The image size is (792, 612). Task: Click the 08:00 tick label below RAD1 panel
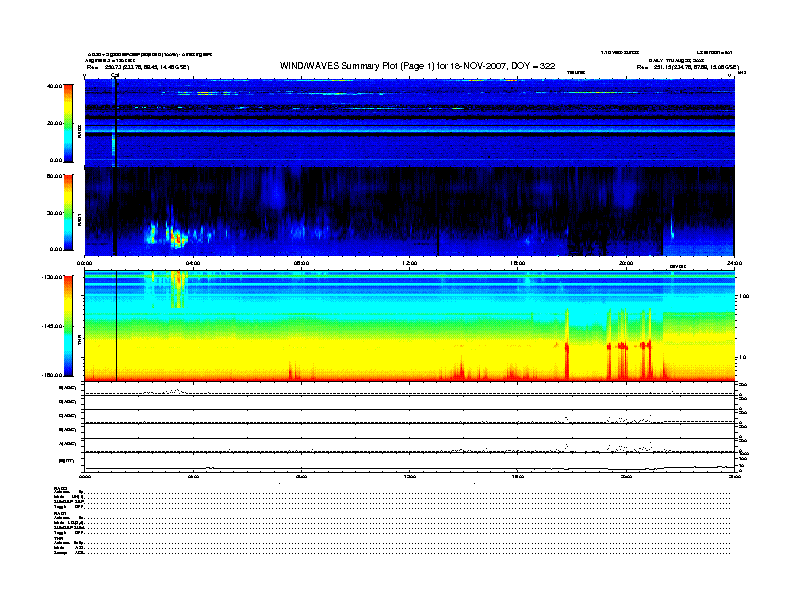(301, 263)
